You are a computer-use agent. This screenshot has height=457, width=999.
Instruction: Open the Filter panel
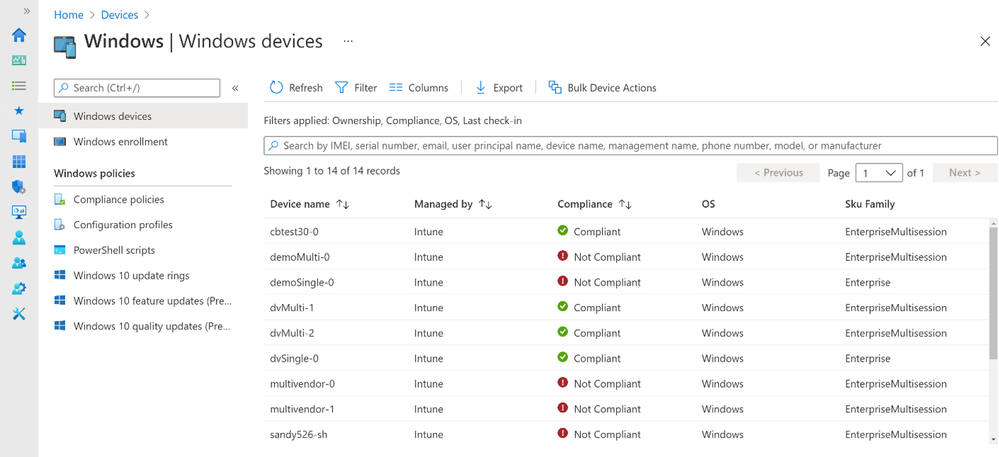(356, 88)
